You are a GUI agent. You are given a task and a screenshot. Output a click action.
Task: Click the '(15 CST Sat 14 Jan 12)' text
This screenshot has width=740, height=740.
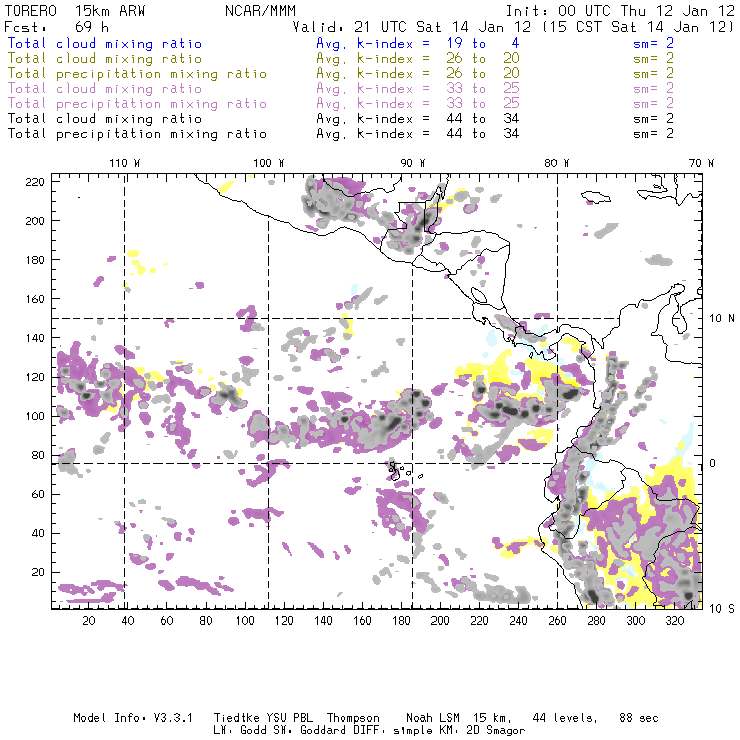(638, 27)
